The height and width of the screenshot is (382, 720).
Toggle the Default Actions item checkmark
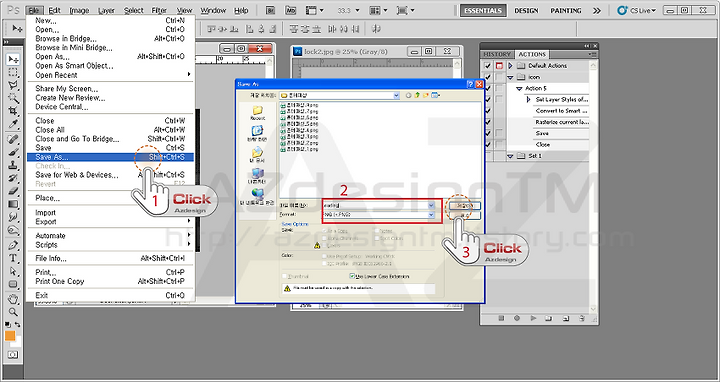[488, 66]
